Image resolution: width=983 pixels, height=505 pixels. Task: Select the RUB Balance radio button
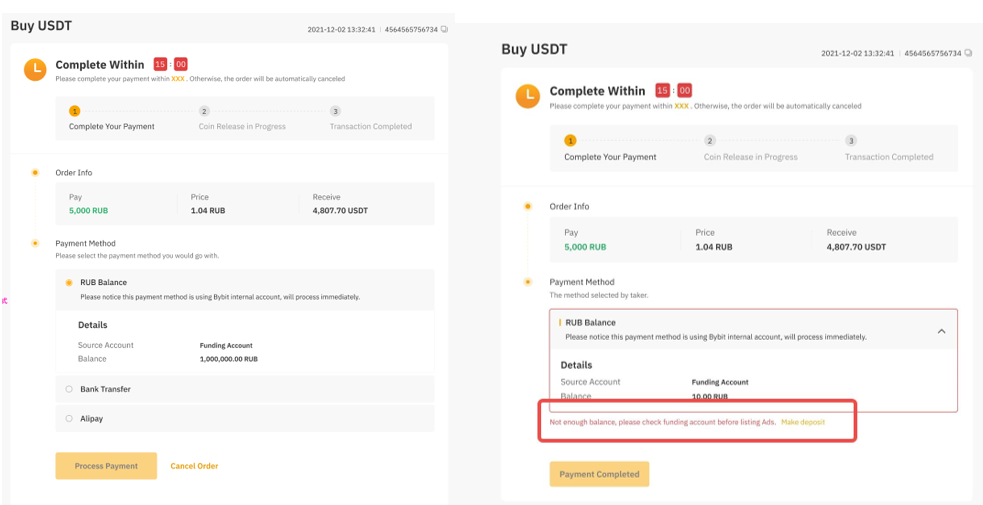(69, 283)
